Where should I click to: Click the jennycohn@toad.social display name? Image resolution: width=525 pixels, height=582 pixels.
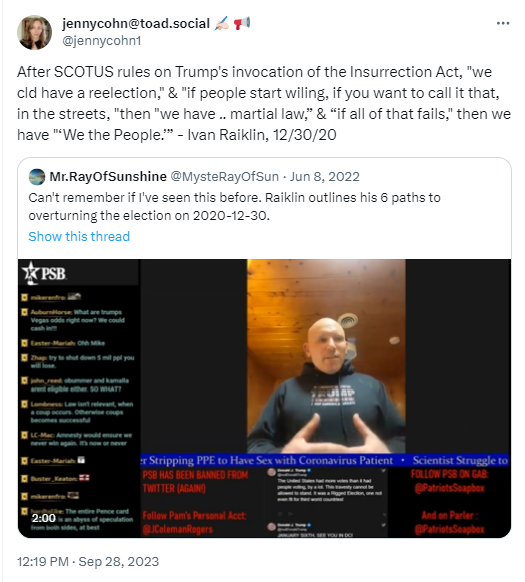point(136,23)
